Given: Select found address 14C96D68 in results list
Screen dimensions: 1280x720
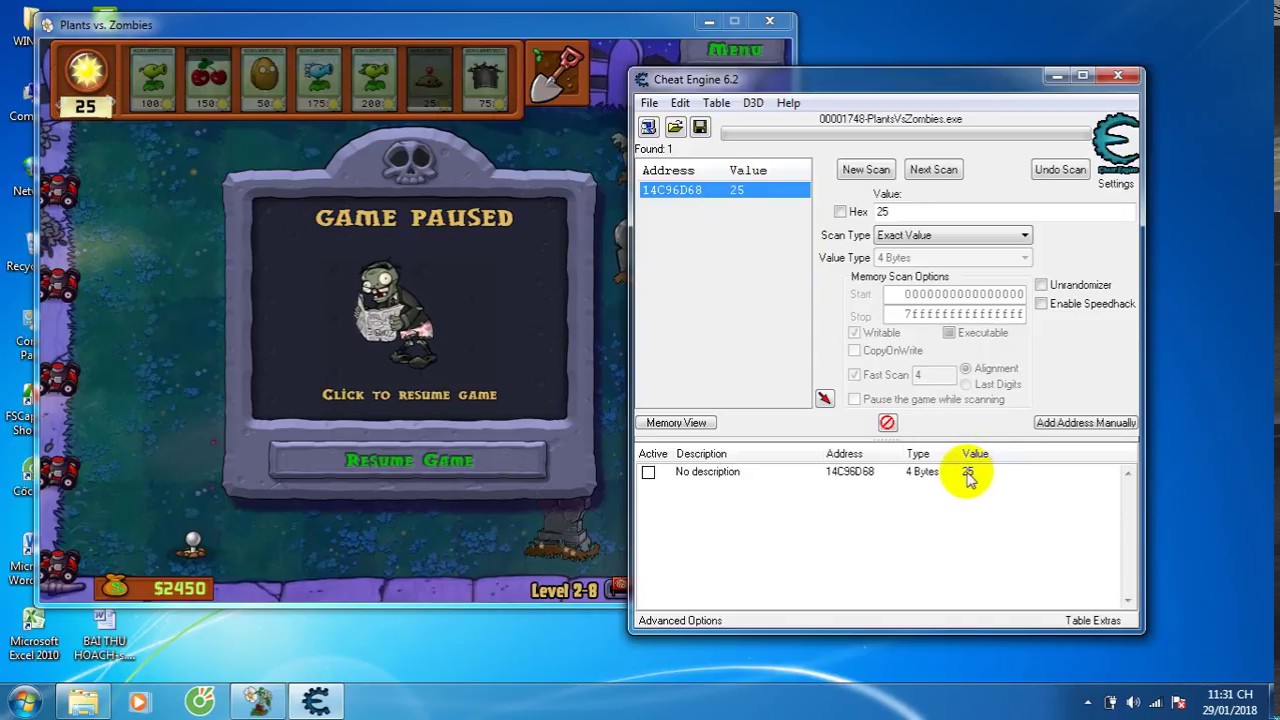Looking at the screenshot, I should 724,190.
